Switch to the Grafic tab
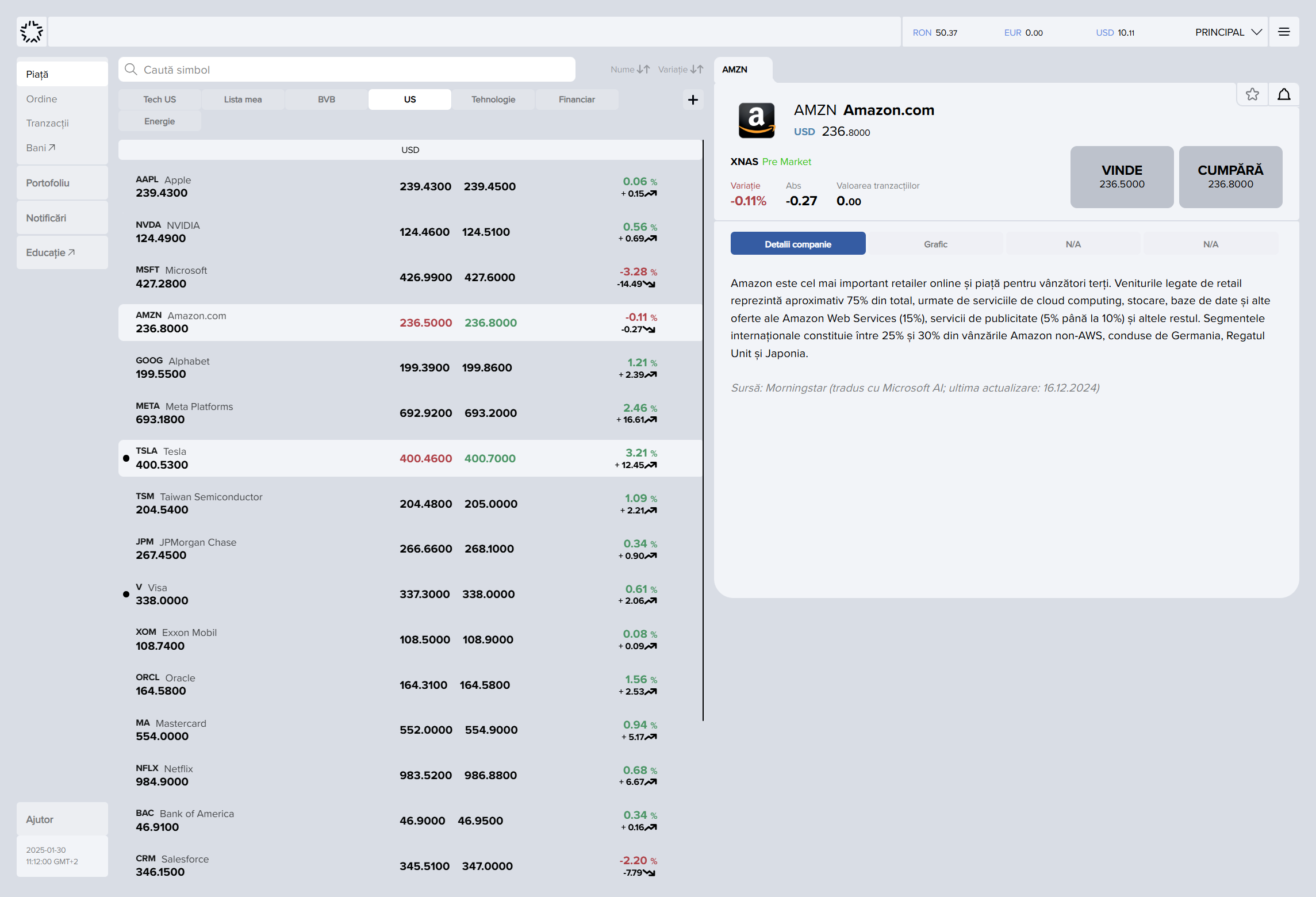The image size is (1316, 897). click(935, 244)
